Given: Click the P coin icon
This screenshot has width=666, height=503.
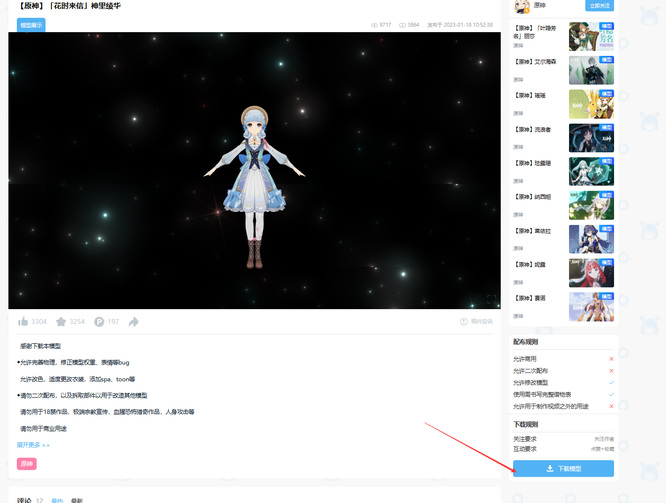Looking at the screenshot, I should coord(99,322).
